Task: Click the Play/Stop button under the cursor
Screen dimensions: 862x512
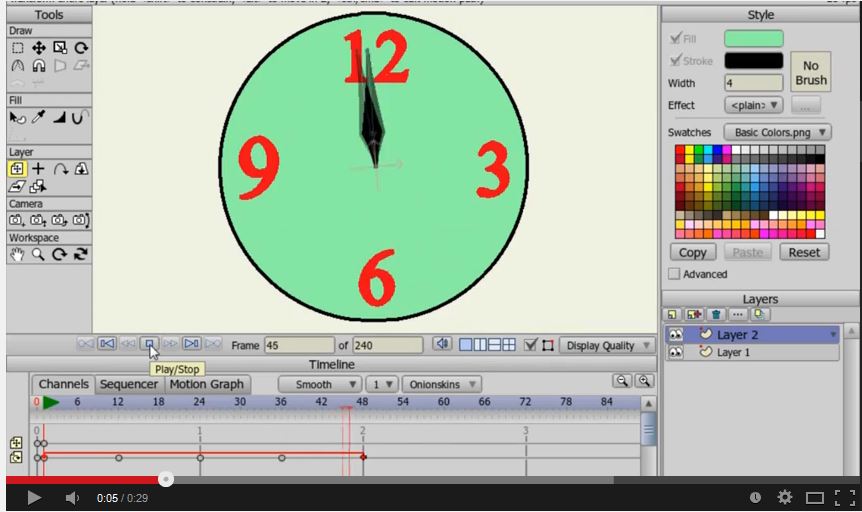Action: coord(149,344)
